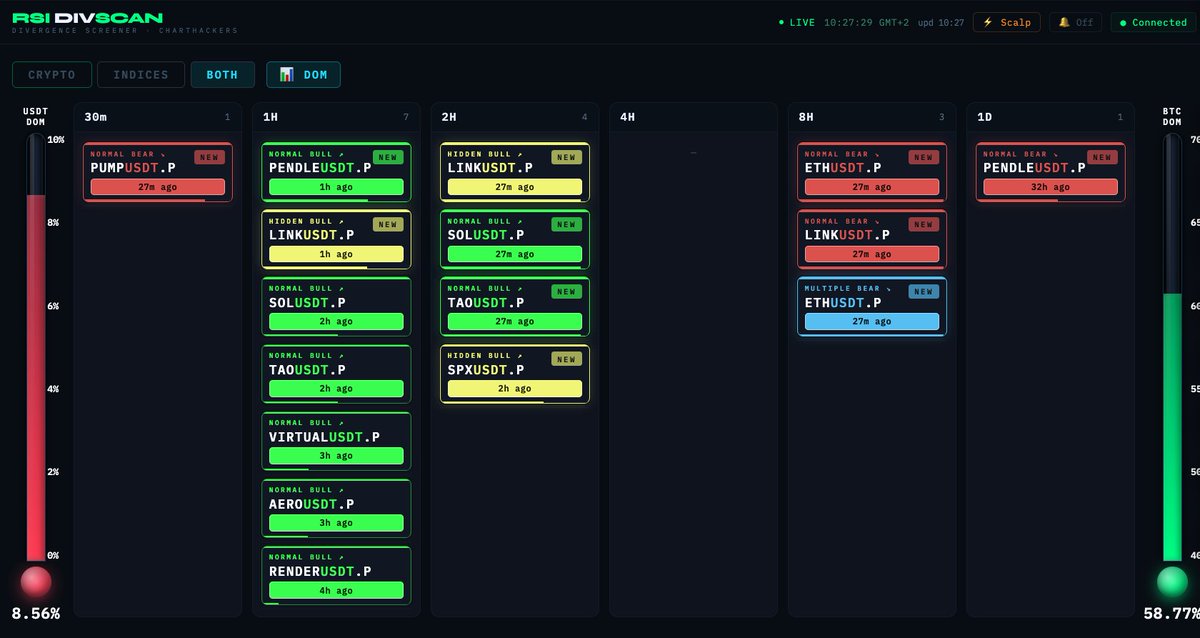
Task: Click the blue 27m ago bar on ETHUSDT.P
Action: pos(872,321)
